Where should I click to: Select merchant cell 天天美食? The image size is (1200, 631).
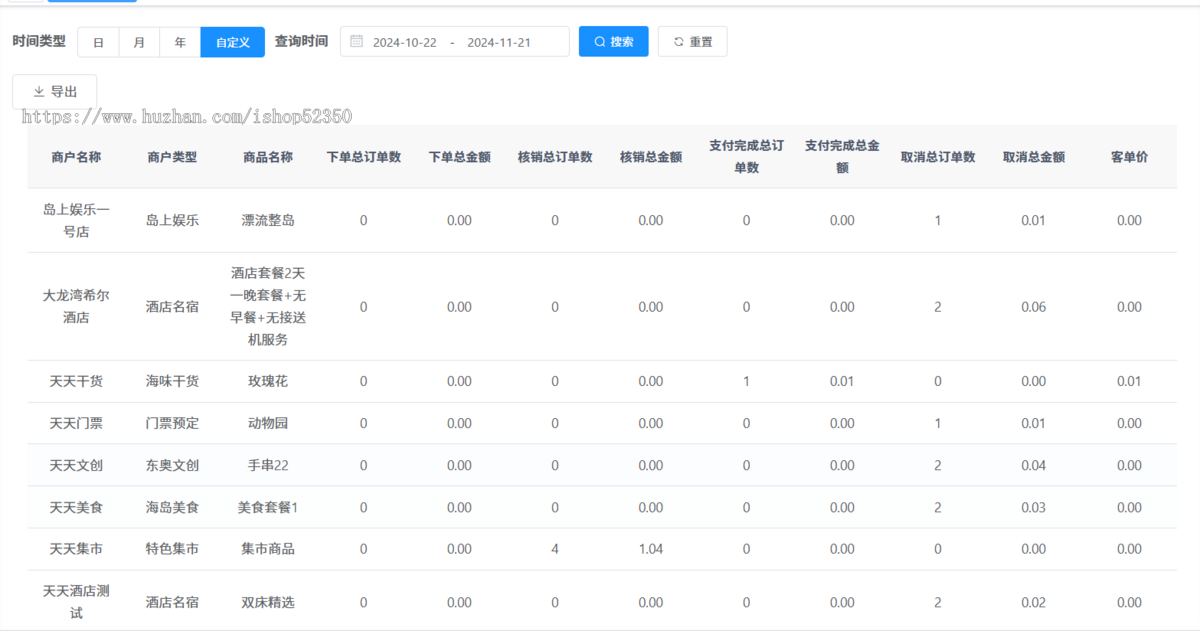[x=76, y=507]
